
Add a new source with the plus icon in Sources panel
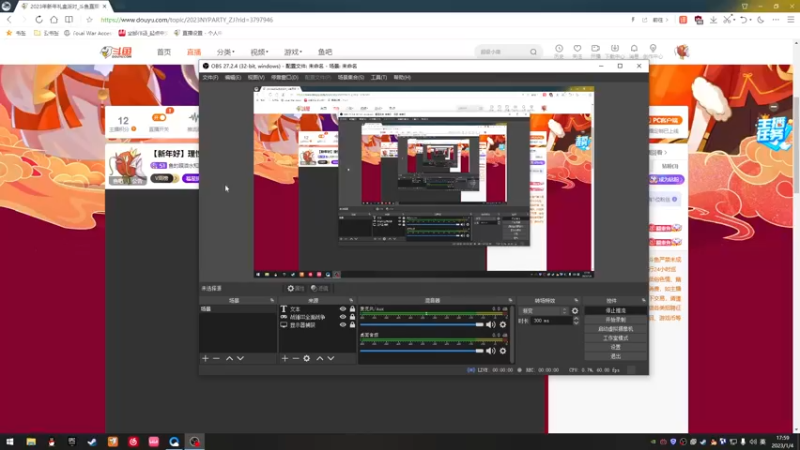pos(285,359)
